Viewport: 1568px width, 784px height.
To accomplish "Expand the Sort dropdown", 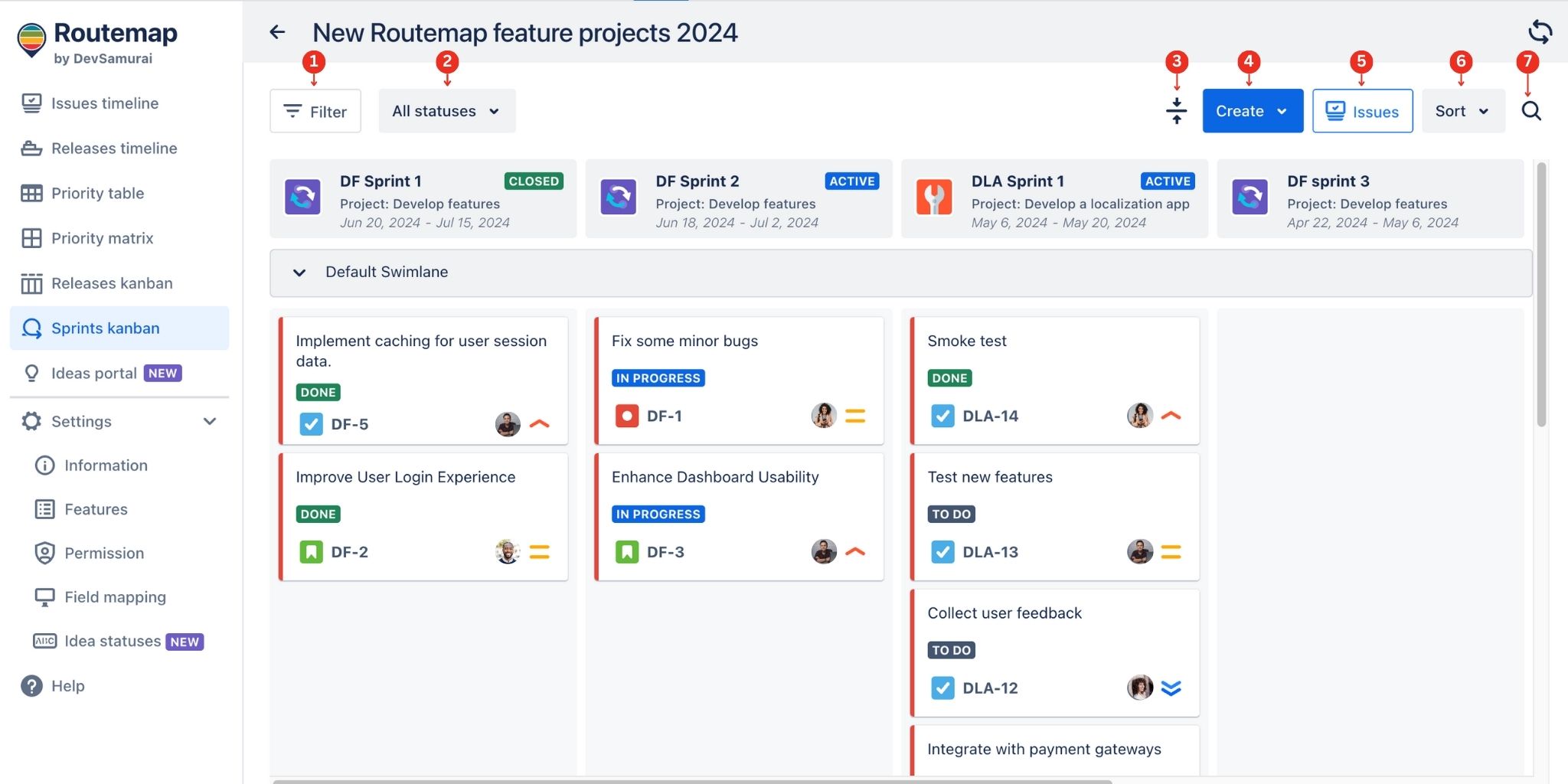I will click(1462, 110).
